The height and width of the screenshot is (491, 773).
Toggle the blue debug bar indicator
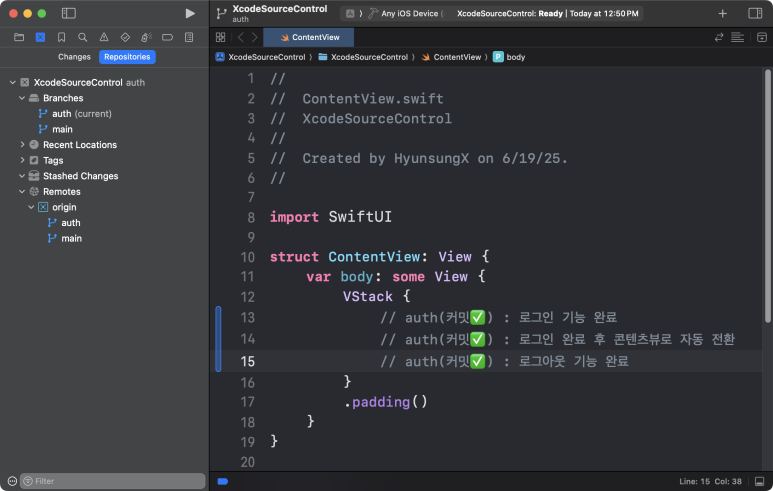(222, 481)
